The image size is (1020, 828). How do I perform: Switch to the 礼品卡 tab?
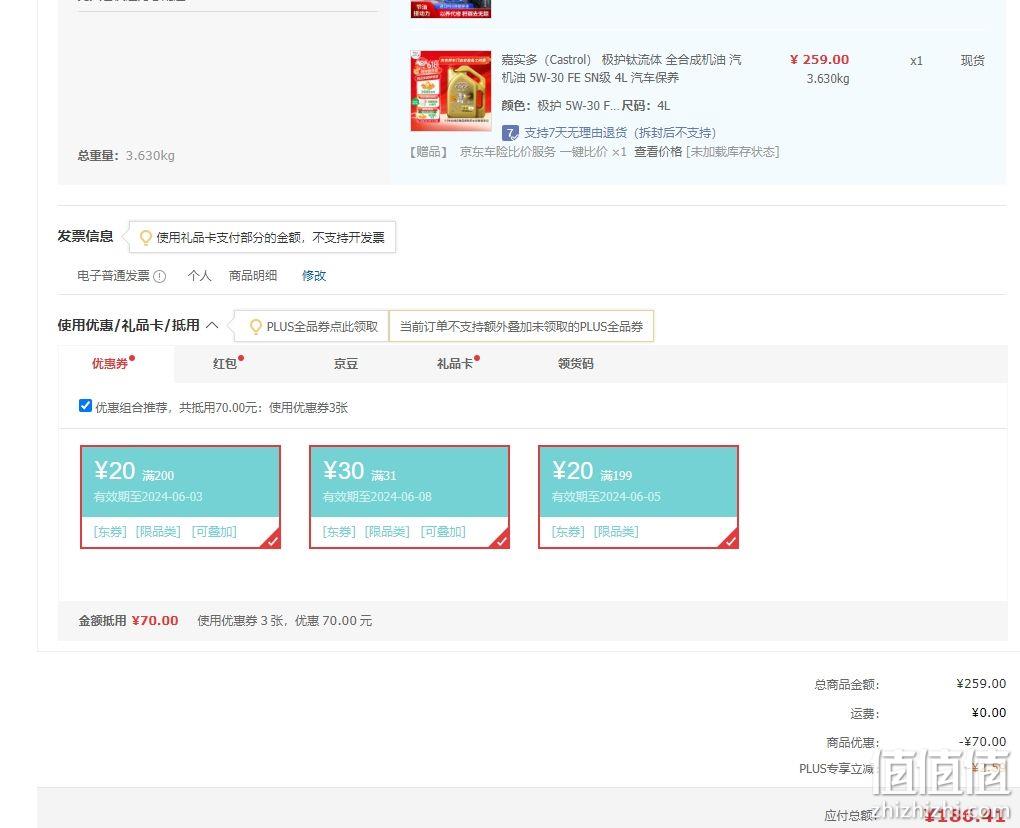(x=455, y=364)
